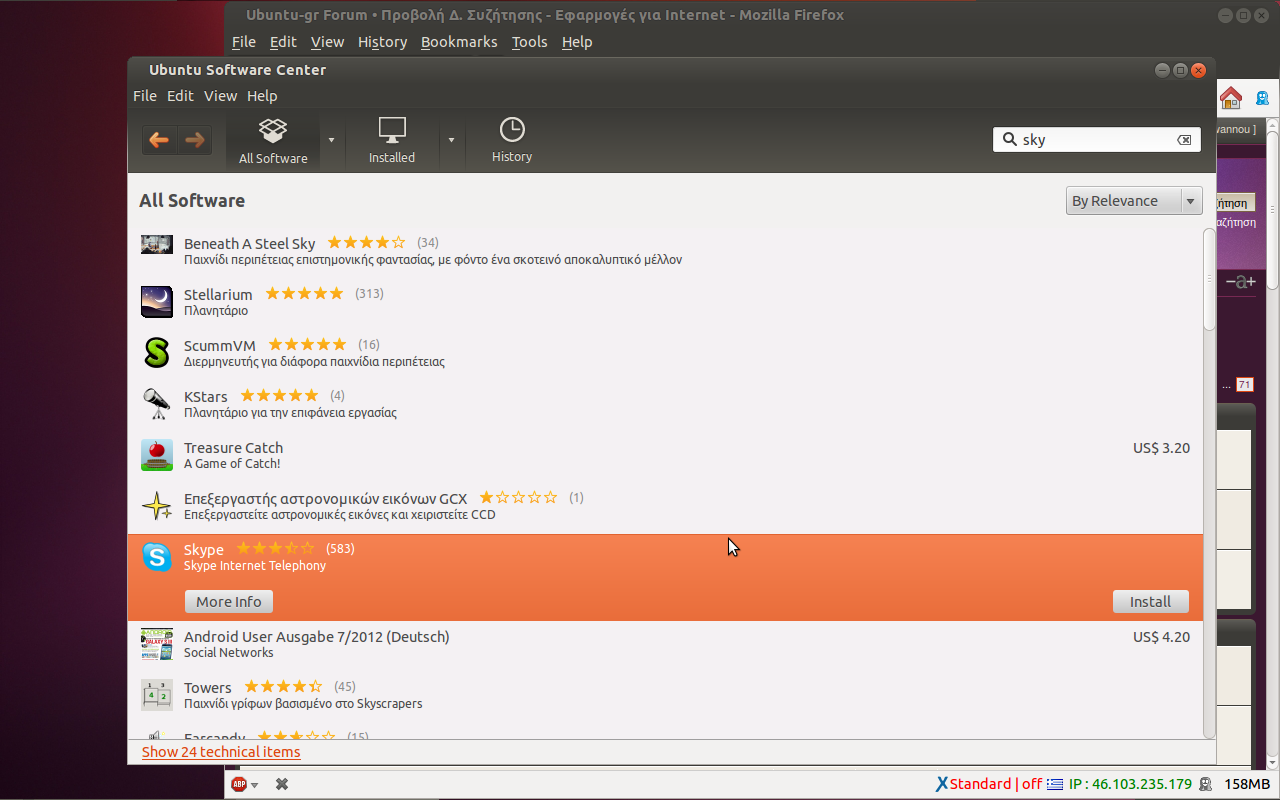Viewport: 1280px width, 800px height.
Task: Expand the All Software dropdown arrow
Action: point(332,140)
